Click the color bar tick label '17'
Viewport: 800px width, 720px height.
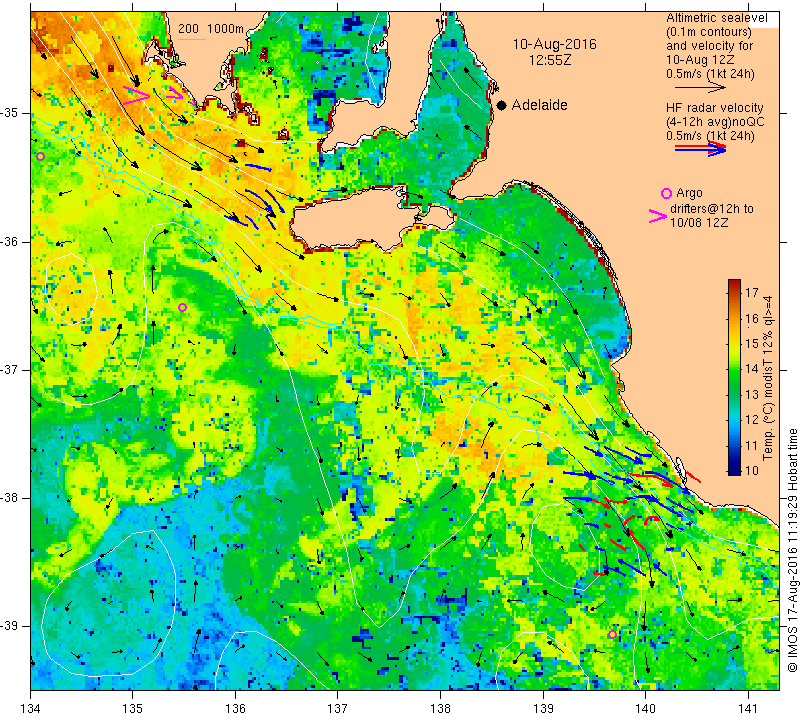[752, 292]
